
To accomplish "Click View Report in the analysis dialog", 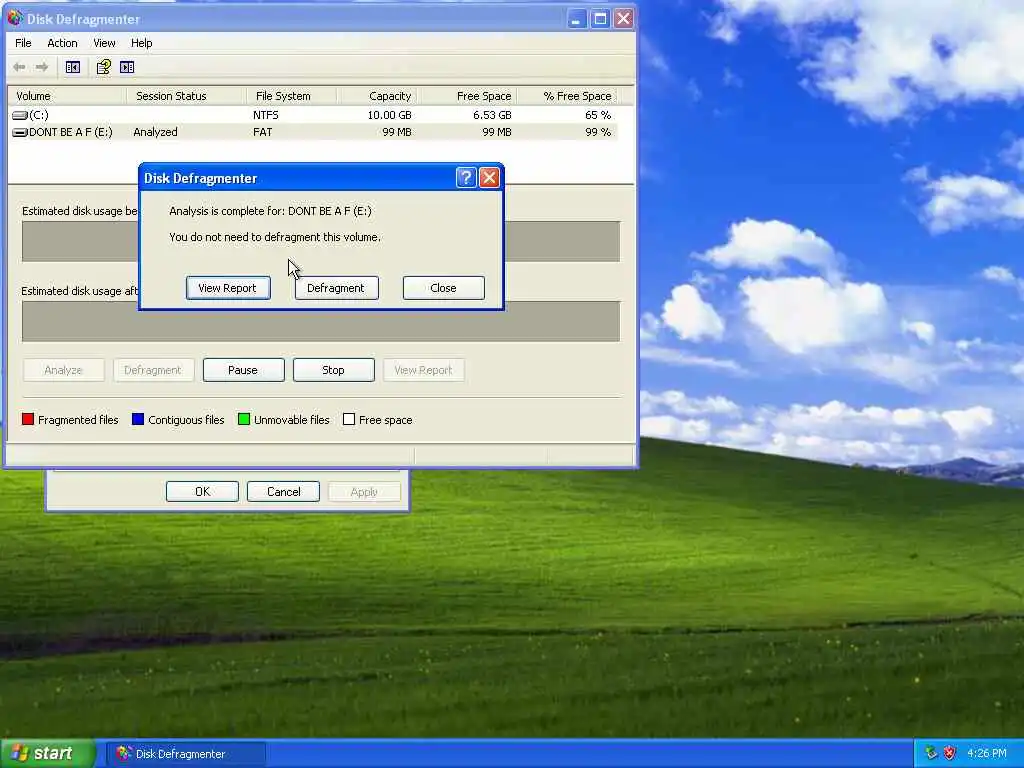I will [228, 288].
